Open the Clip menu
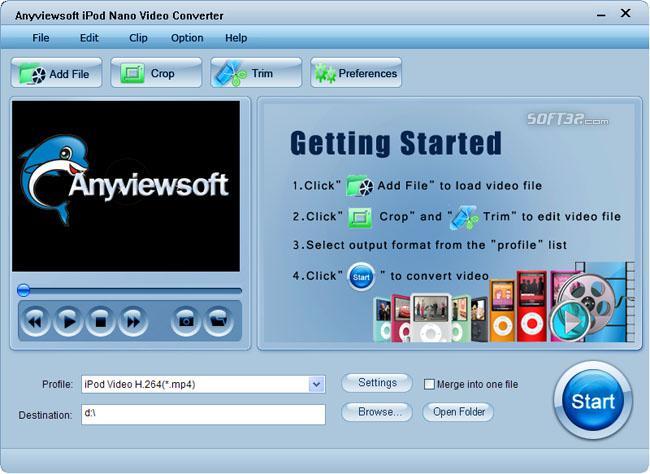Screen dimensions: 650x474 coord(138,38)
